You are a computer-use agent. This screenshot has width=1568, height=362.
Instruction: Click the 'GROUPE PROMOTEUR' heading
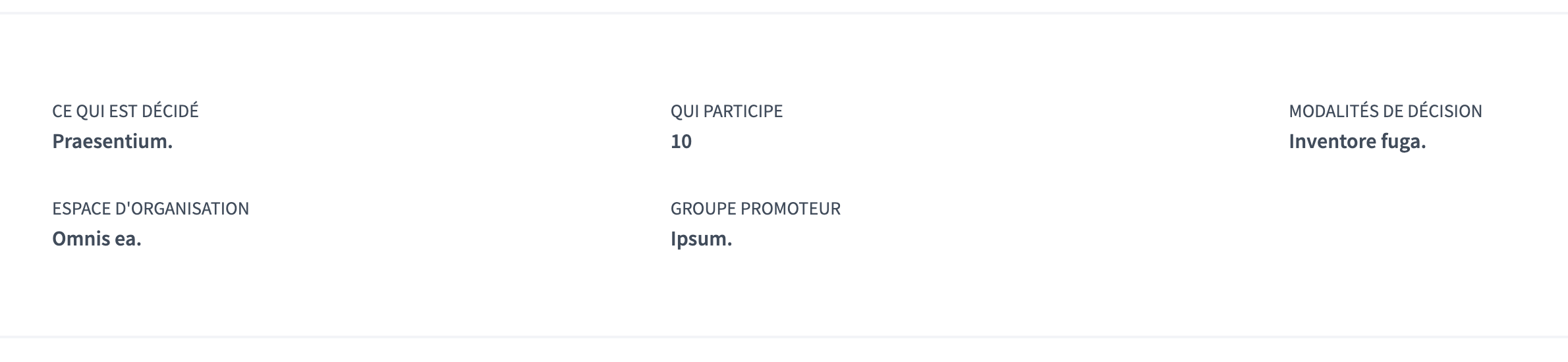pos(756,209)
